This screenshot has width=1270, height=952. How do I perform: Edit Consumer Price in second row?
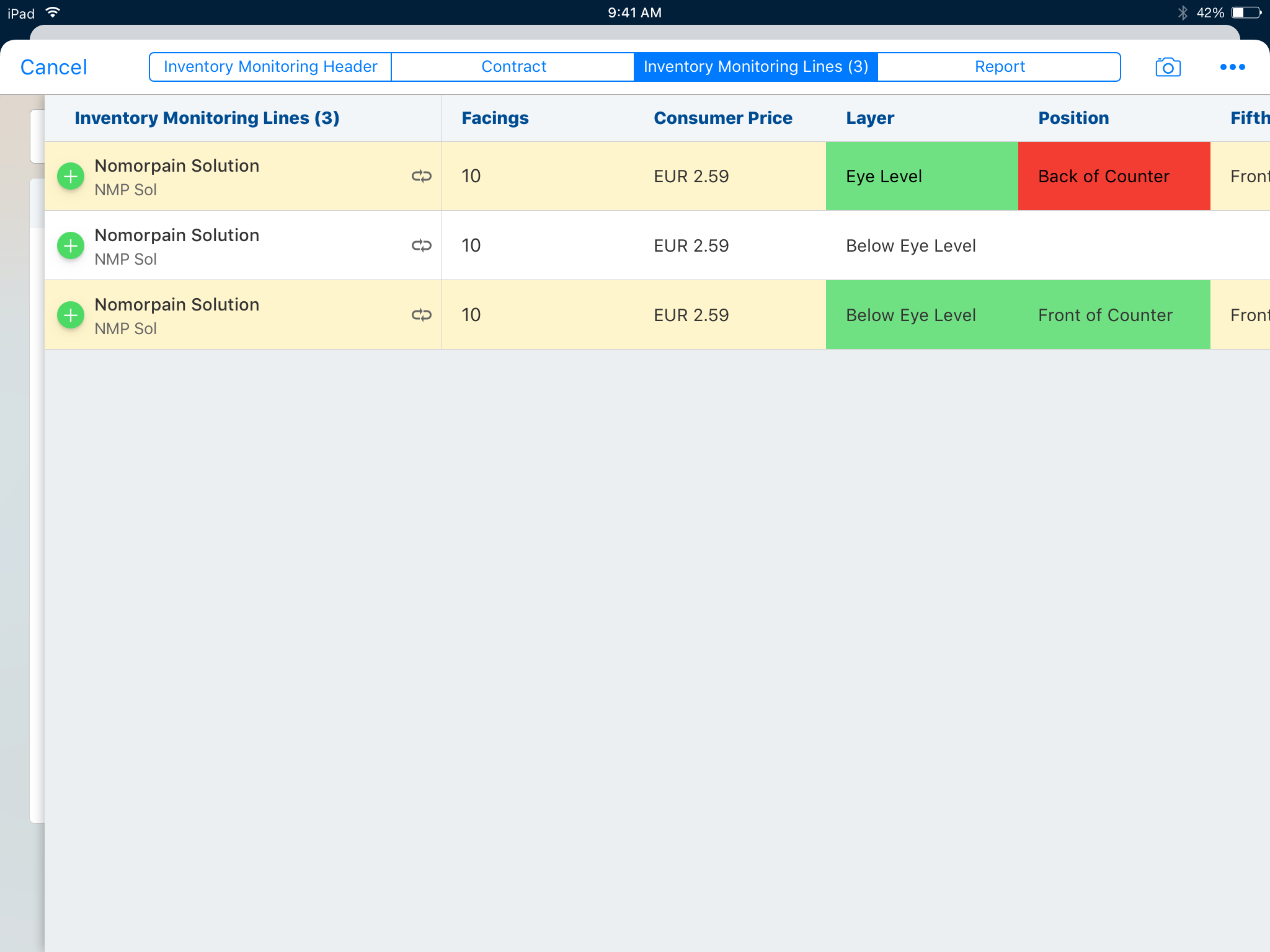(x=691, y=246)
